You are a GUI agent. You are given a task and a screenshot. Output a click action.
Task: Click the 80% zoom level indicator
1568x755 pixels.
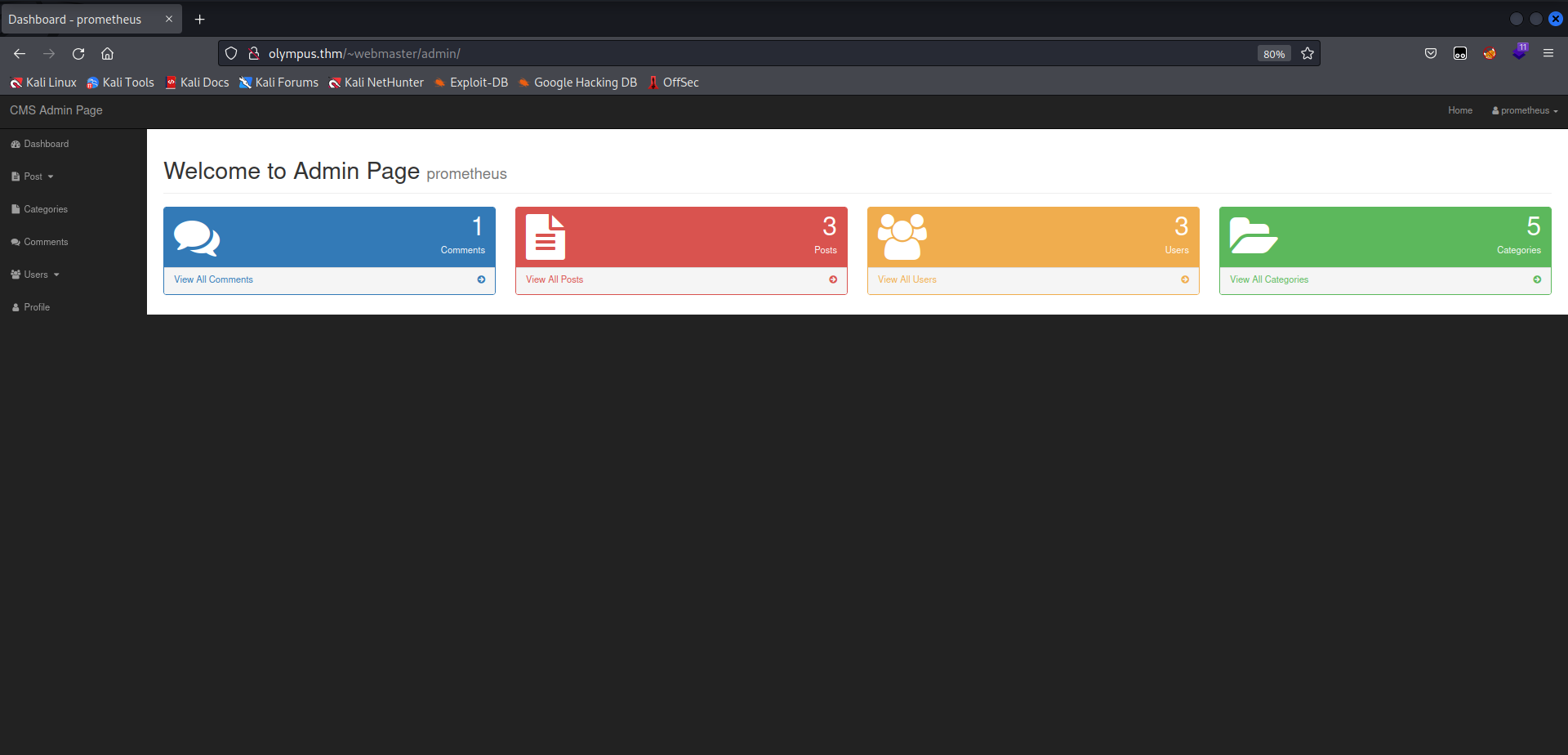(x=1273, y=53)
